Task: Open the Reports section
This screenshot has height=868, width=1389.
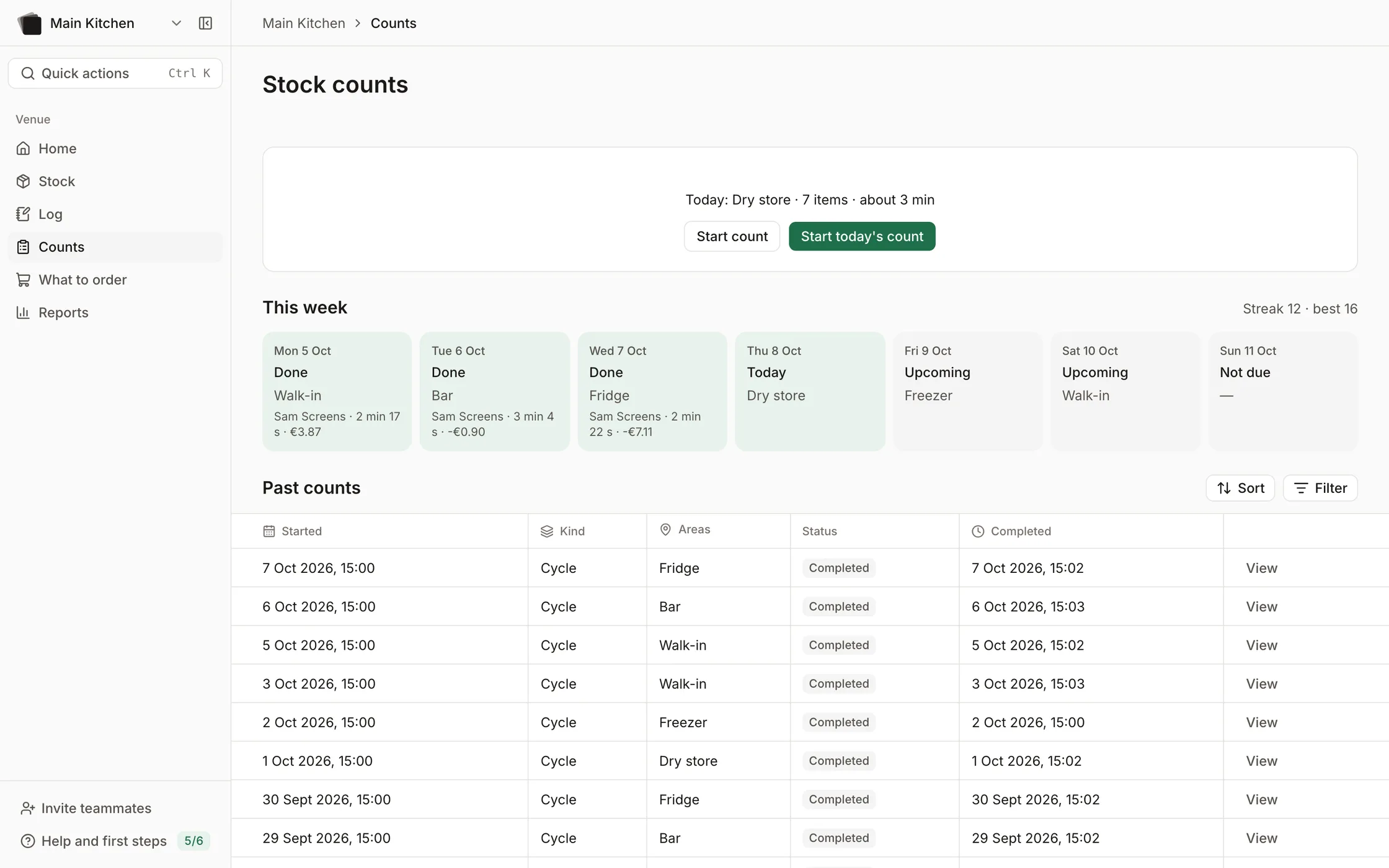Action: 115,312
